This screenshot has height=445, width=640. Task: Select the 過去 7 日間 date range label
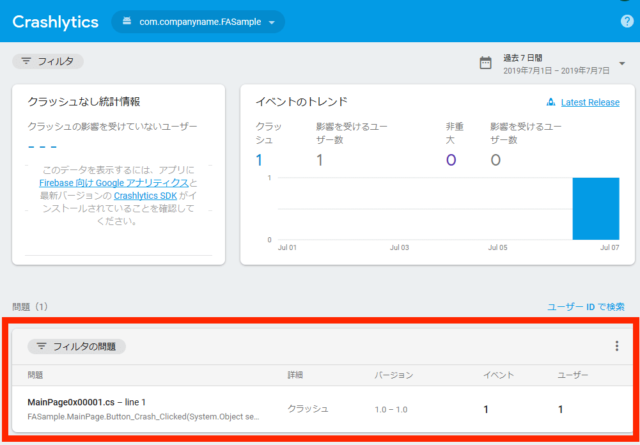(x=522, y=58)
